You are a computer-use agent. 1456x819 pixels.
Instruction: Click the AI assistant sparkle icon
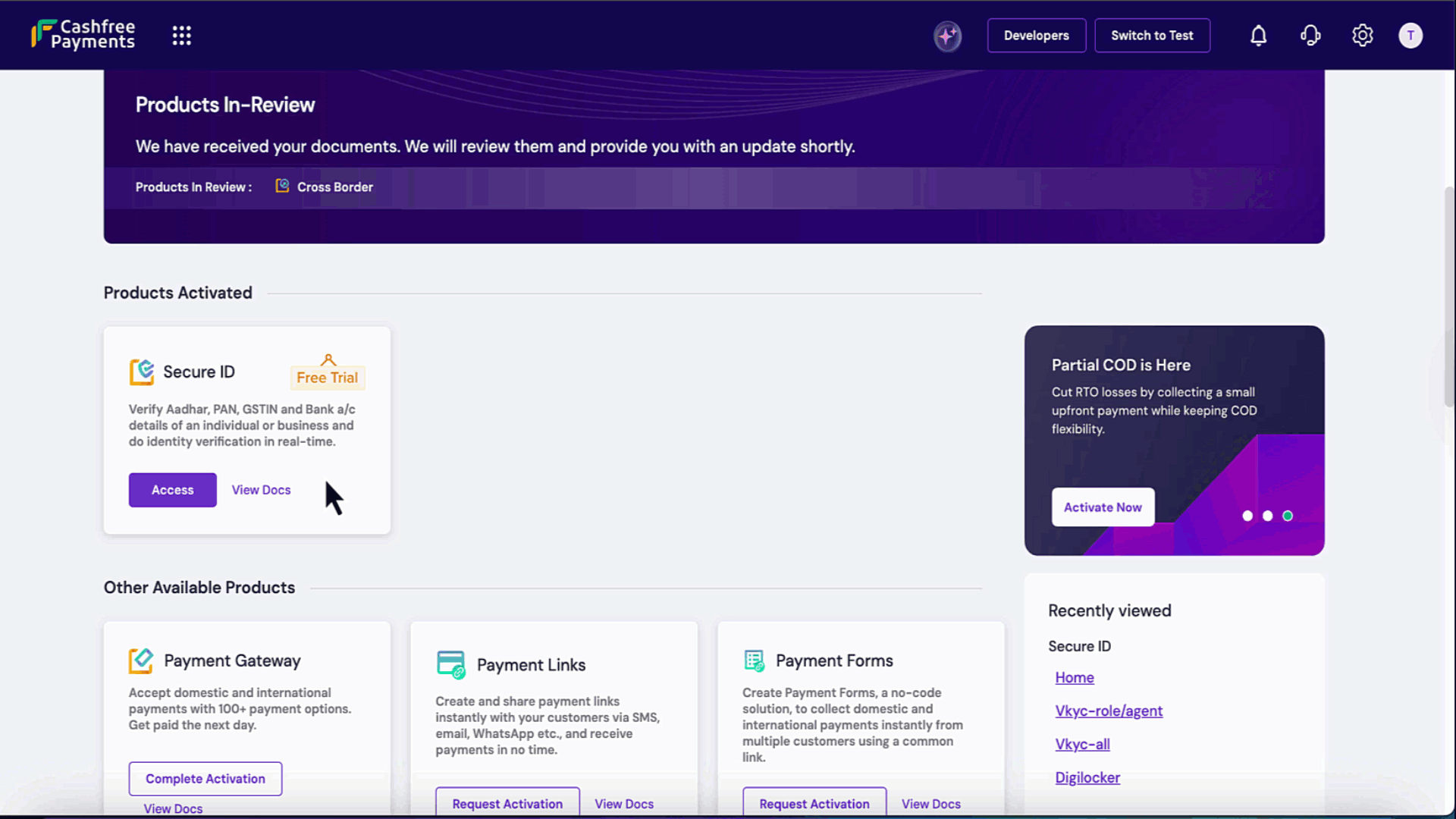(947, 36)
